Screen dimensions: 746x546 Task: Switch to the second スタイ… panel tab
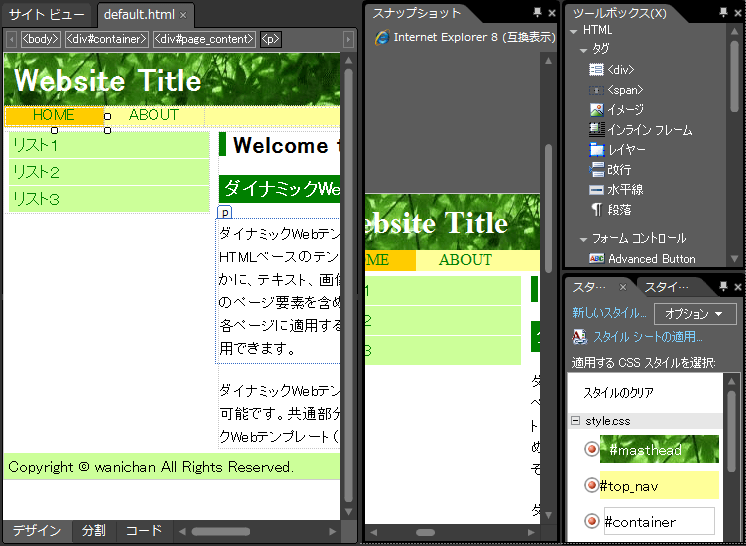[667, 287]
